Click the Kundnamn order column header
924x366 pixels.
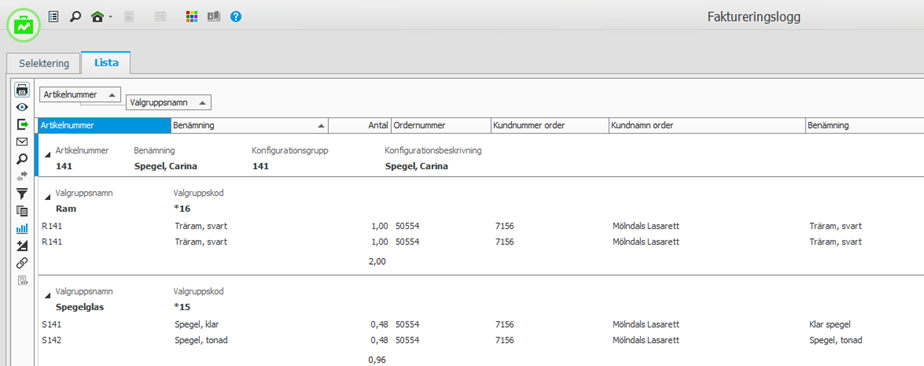(707, 126)
